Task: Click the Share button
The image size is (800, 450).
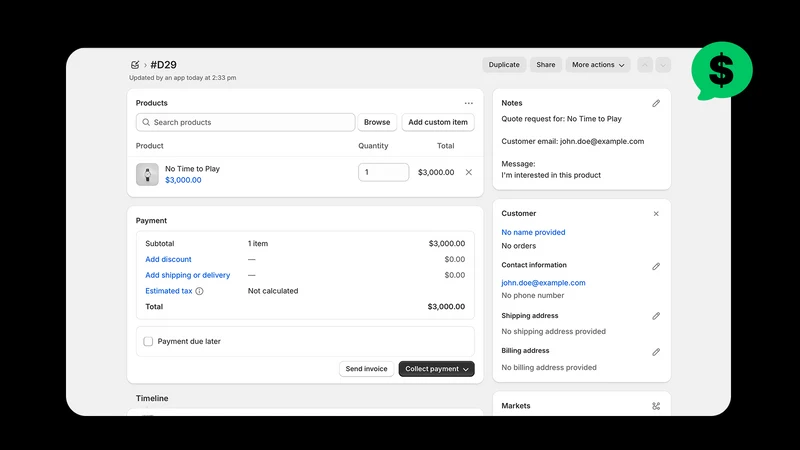Action: click(545, 65)
